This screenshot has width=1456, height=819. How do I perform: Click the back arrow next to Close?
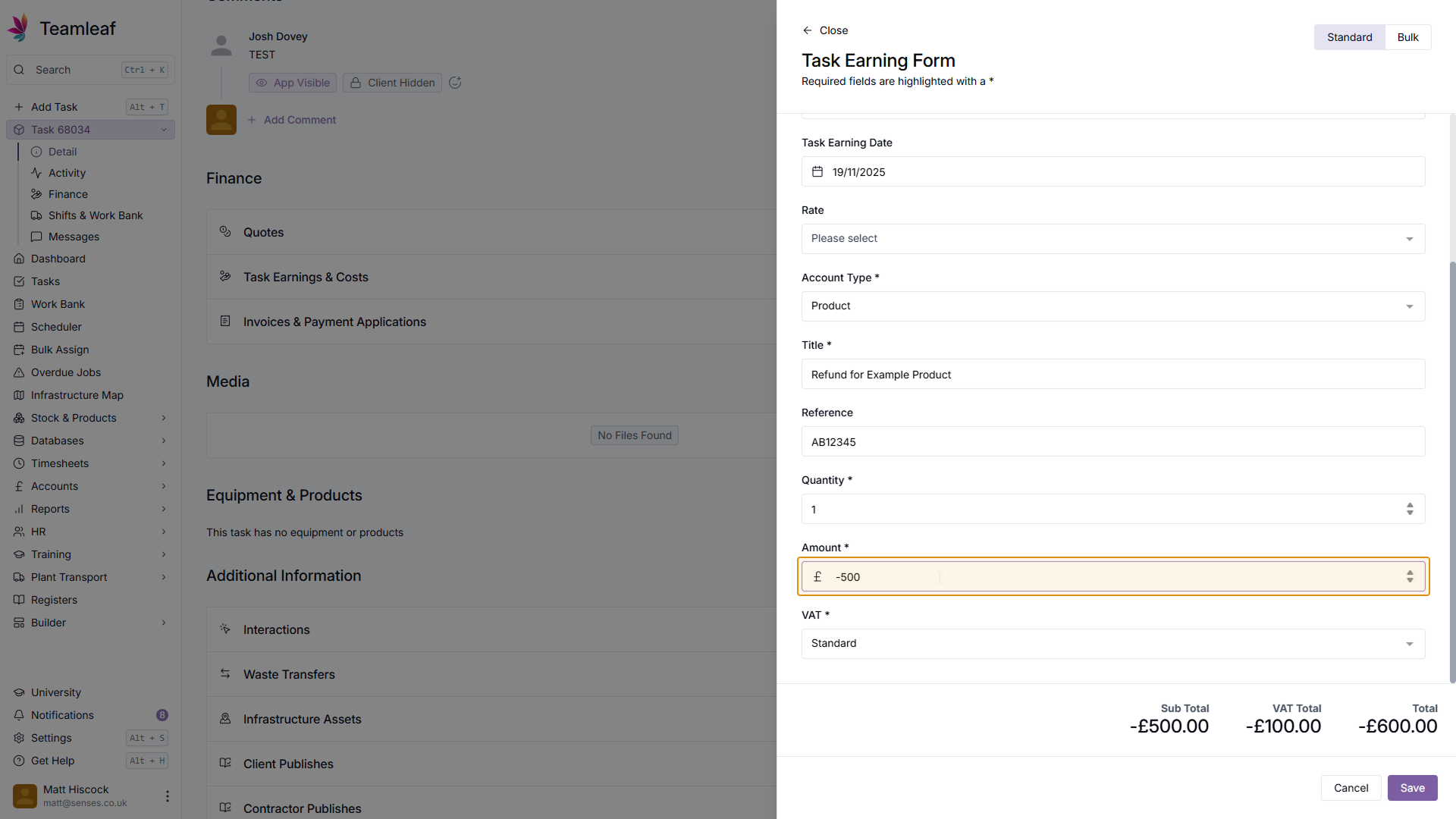click(x=807, y=30)
